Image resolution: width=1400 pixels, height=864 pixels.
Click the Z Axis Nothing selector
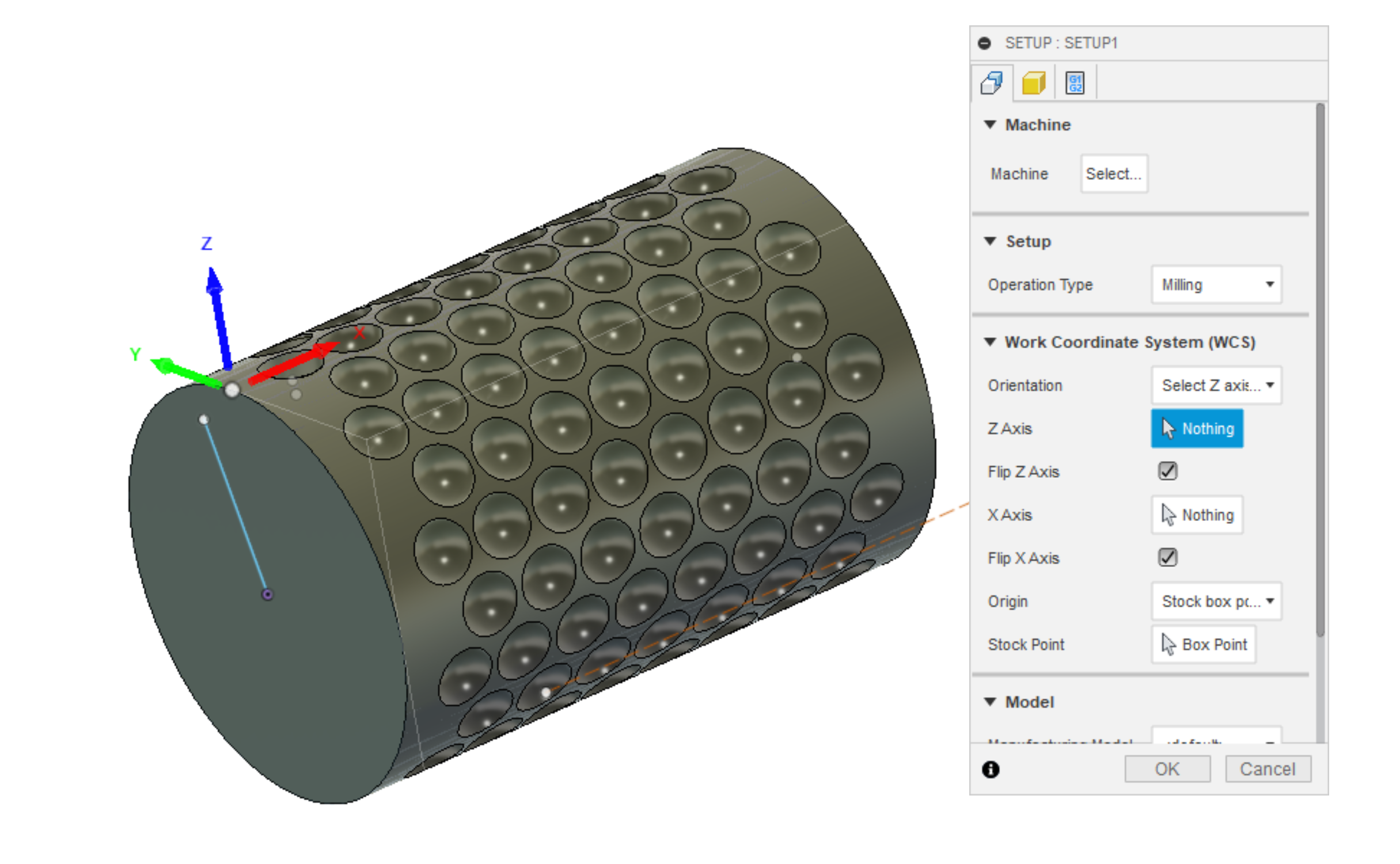click(x=1197, y=428)
